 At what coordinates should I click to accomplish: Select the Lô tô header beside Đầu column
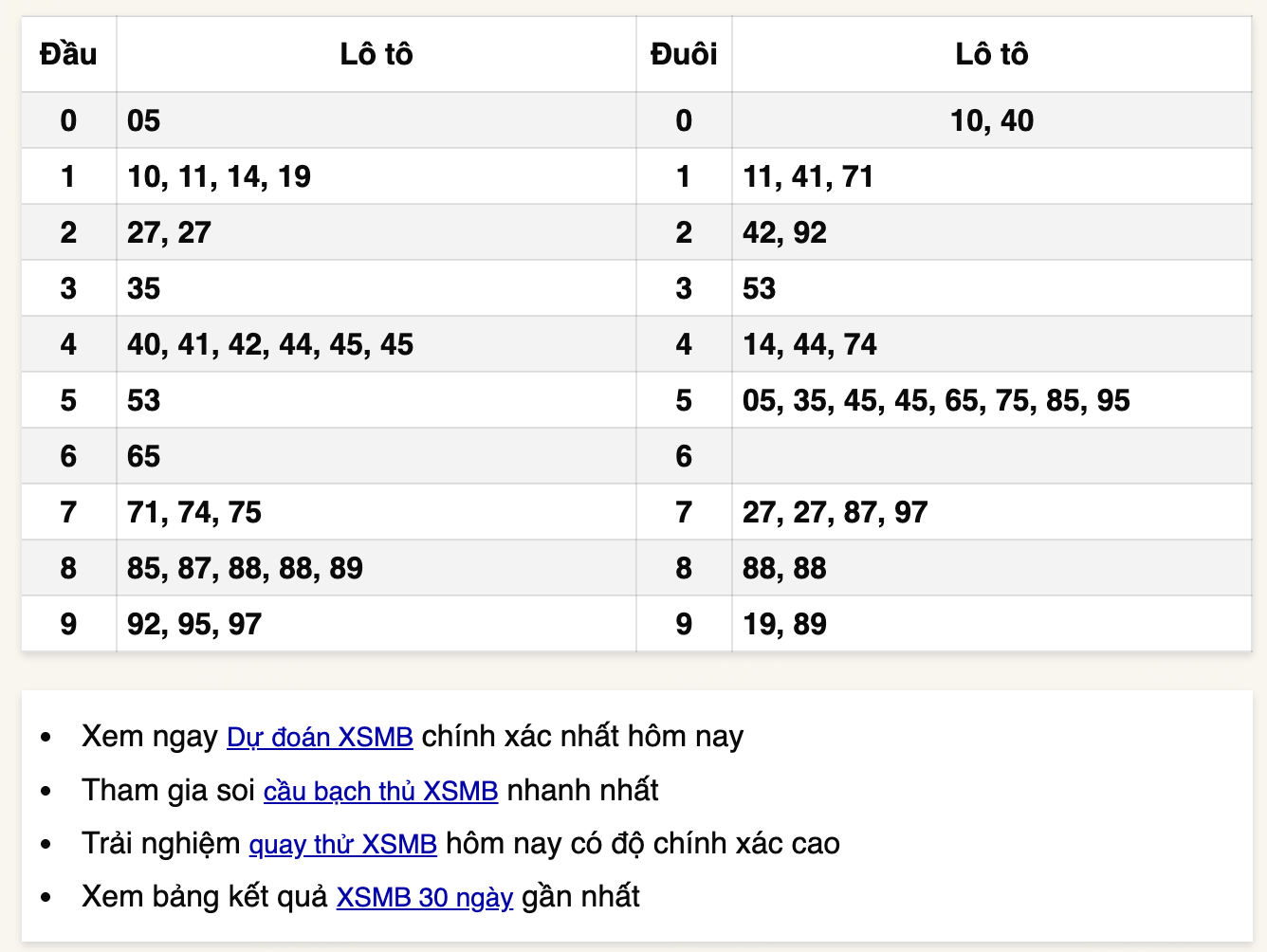click(x=376, y=54)
